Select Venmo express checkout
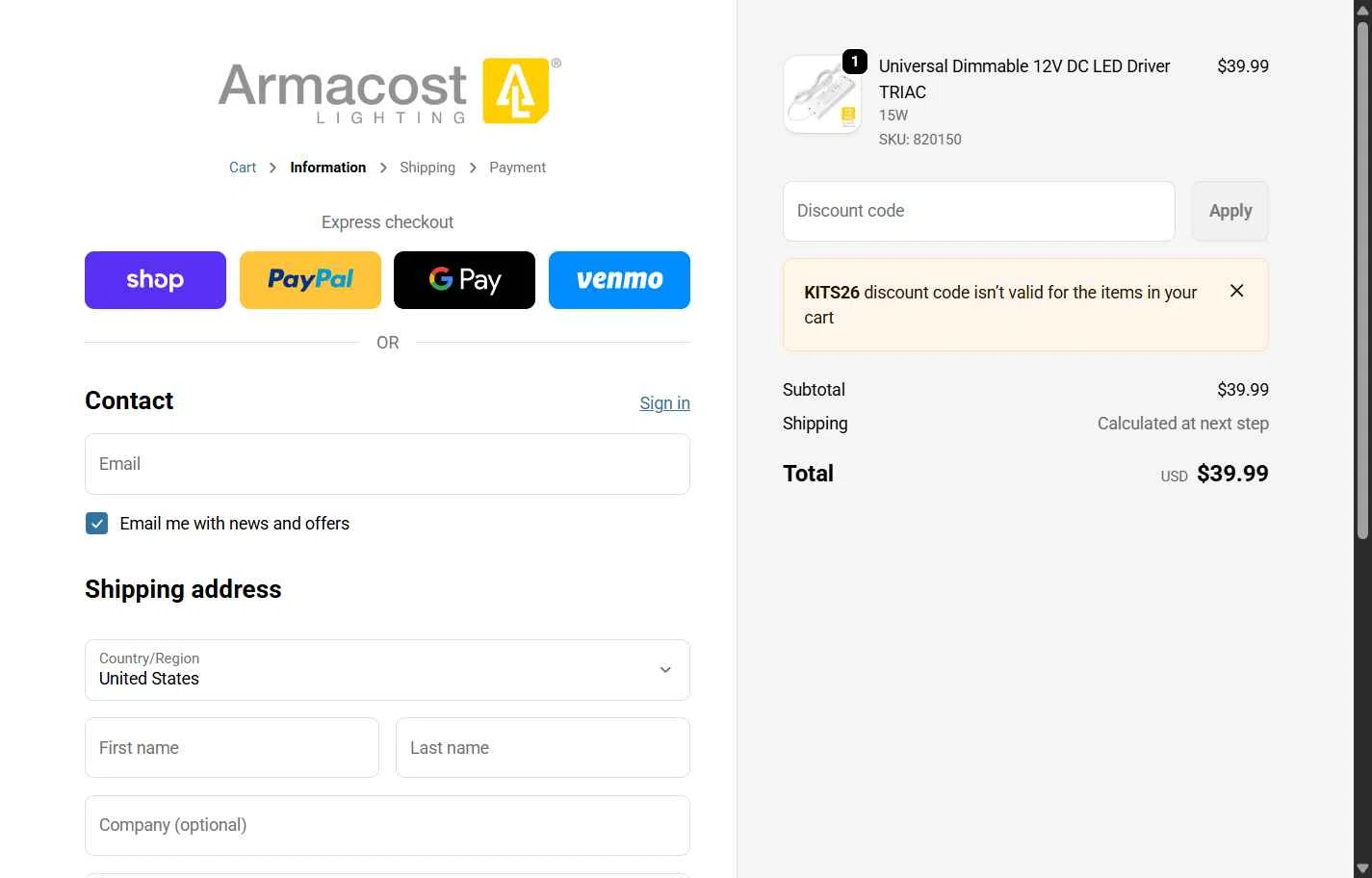Screen dimensions: 1372x878 (x=619, y=280)
